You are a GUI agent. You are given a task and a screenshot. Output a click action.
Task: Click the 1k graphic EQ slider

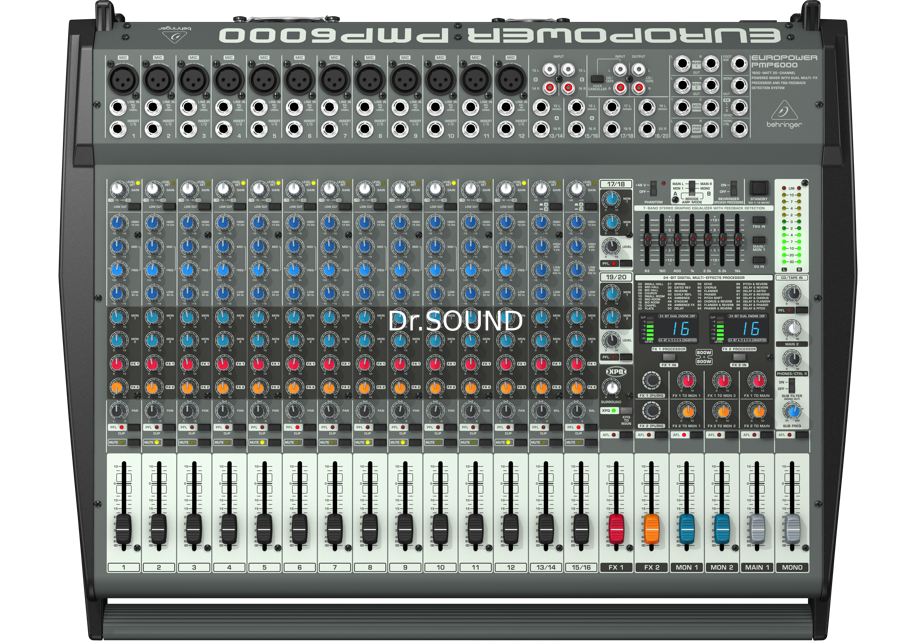pos(692,238)
